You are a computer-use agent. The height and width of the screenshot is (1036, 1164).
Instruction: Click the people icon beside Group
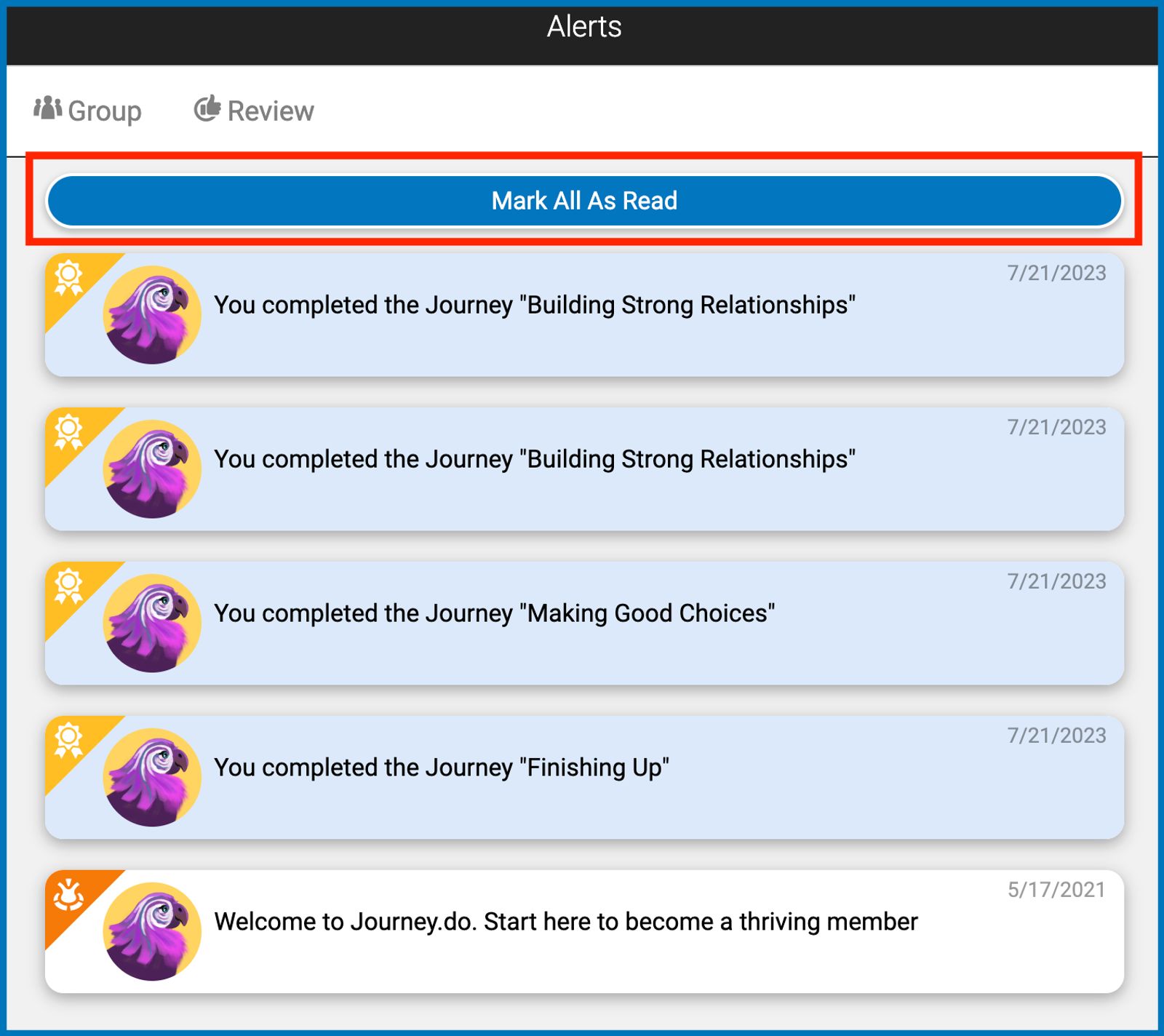48,108
